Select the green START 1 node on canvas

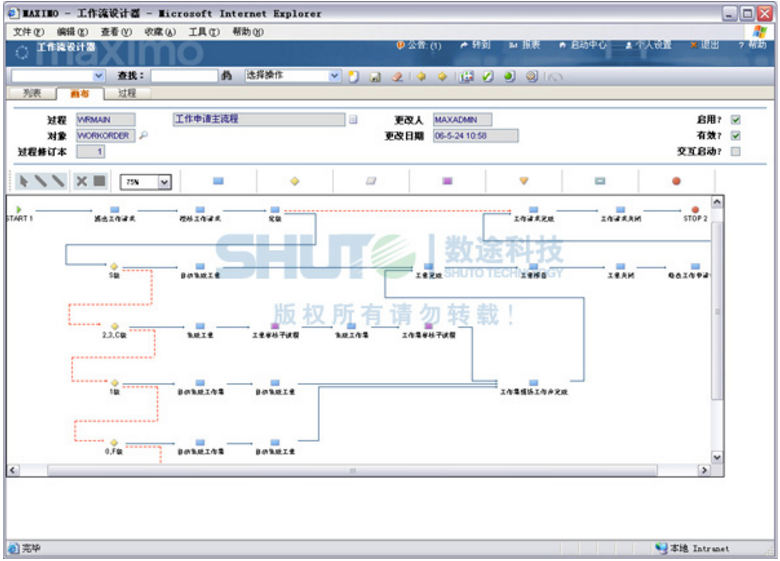(19, 209)
